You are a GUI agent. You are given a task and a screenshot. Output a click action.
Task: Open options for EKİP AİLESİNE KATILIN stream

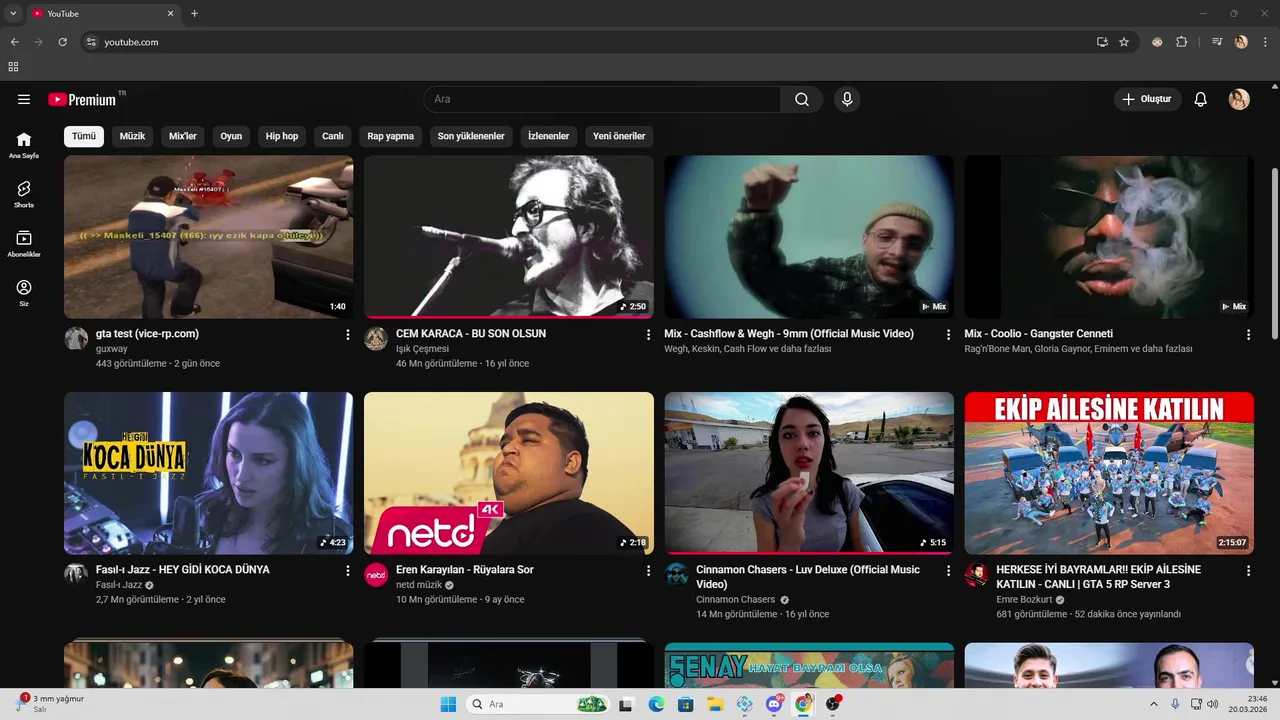[x=1248, y=571]
